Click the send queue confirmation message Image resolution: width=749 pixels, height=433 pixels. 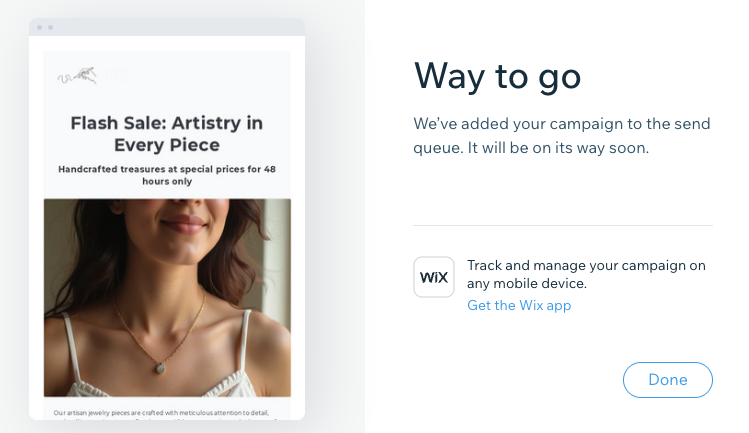[x=562, y=136]
